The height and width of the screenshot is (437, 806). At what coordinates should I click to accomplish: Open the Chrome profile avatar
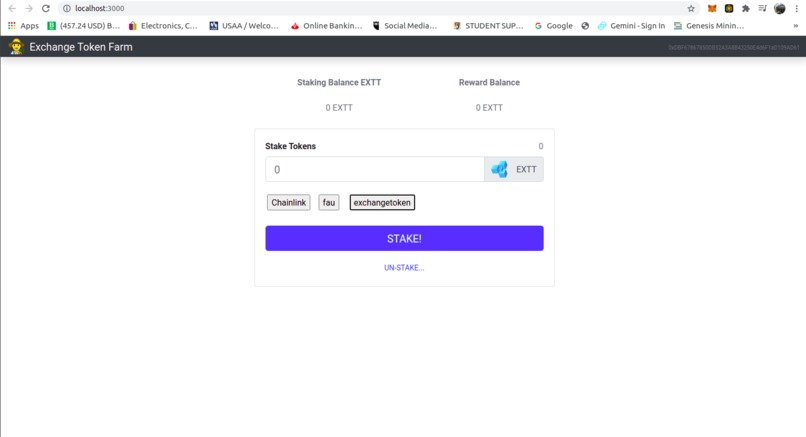[780, 9]
